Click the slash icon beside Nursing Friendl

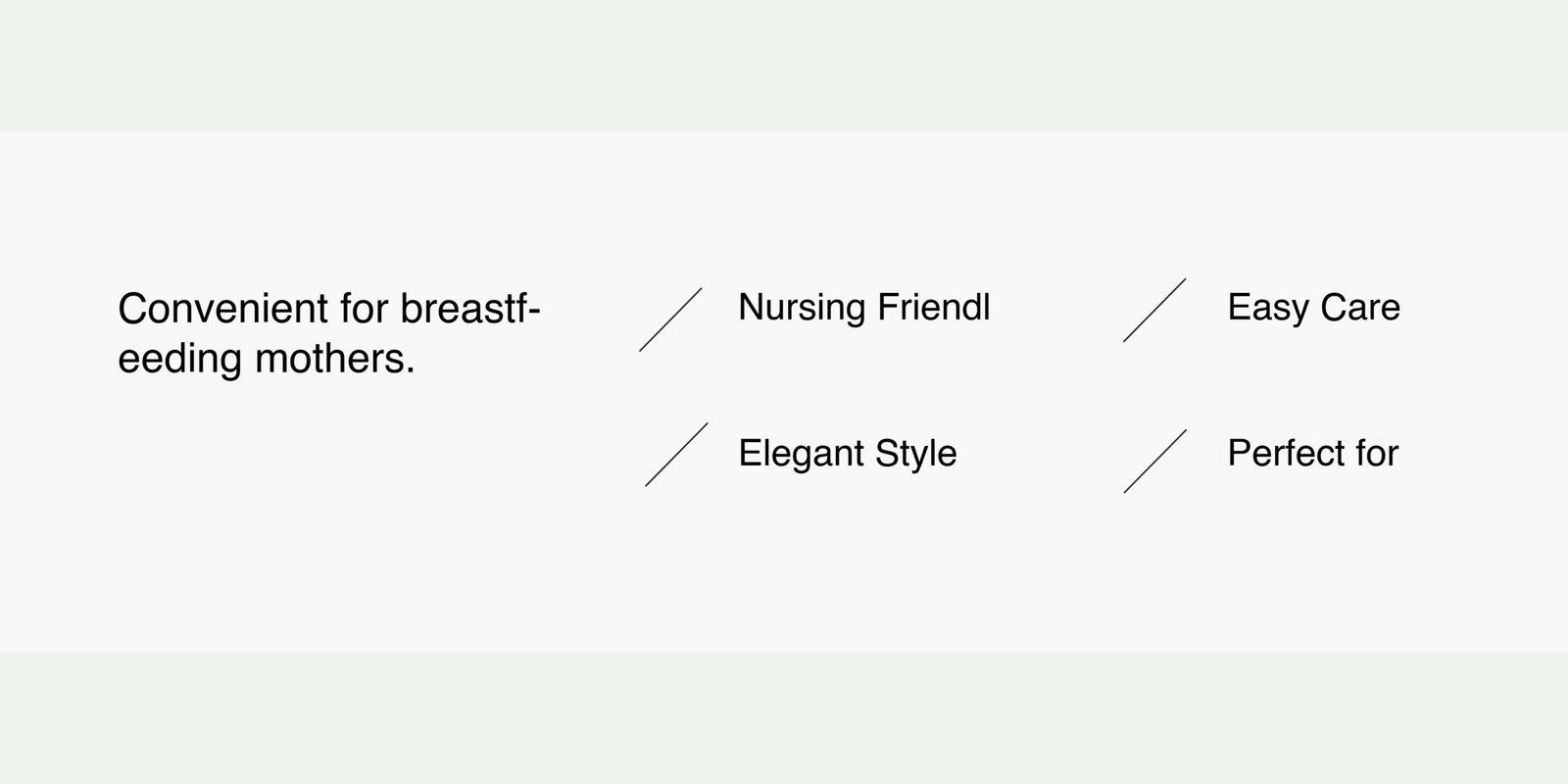[x=671, y=319]
